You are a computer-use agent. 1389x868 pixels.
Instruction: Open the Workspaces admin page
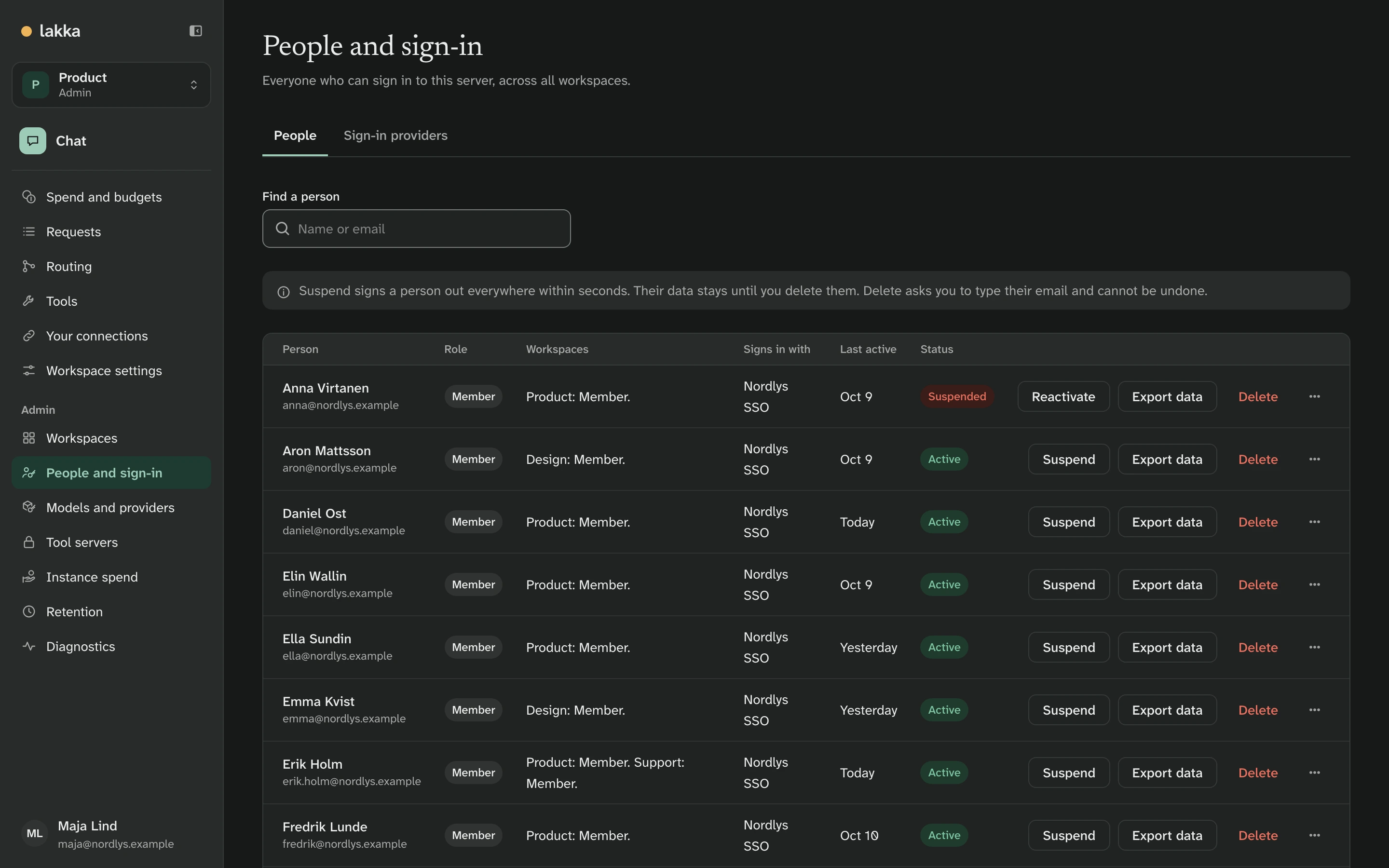[111, 438]
